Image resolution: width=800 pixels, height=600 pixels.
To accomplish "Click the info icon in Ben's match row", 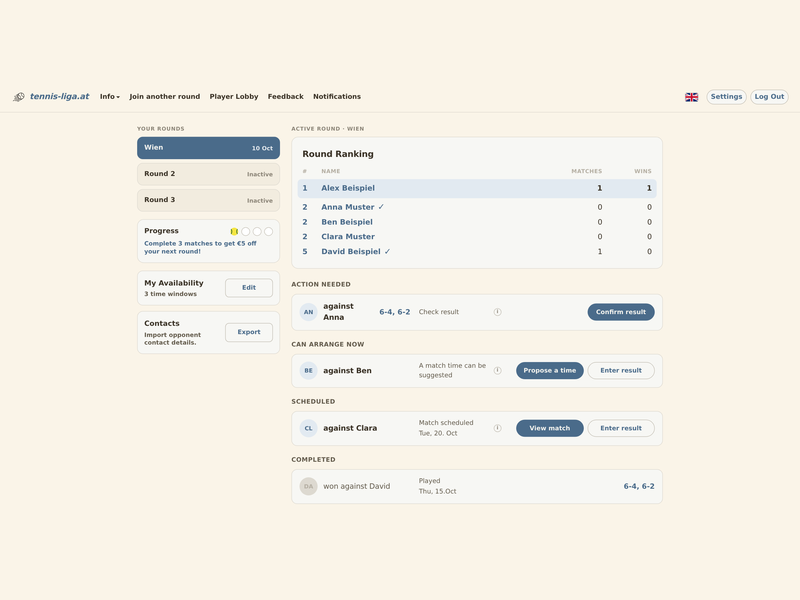I will tap(497, 370).
